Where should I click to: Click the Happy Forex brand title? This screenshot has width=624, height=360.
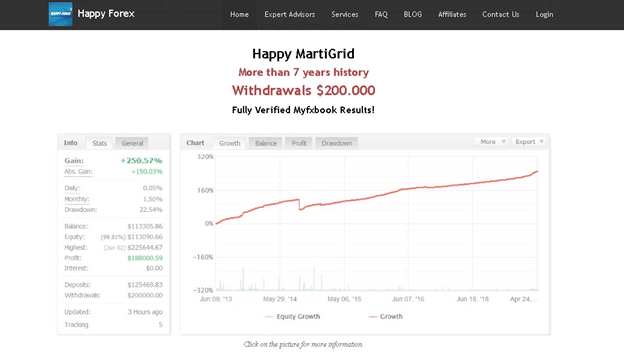click(106, 14)
